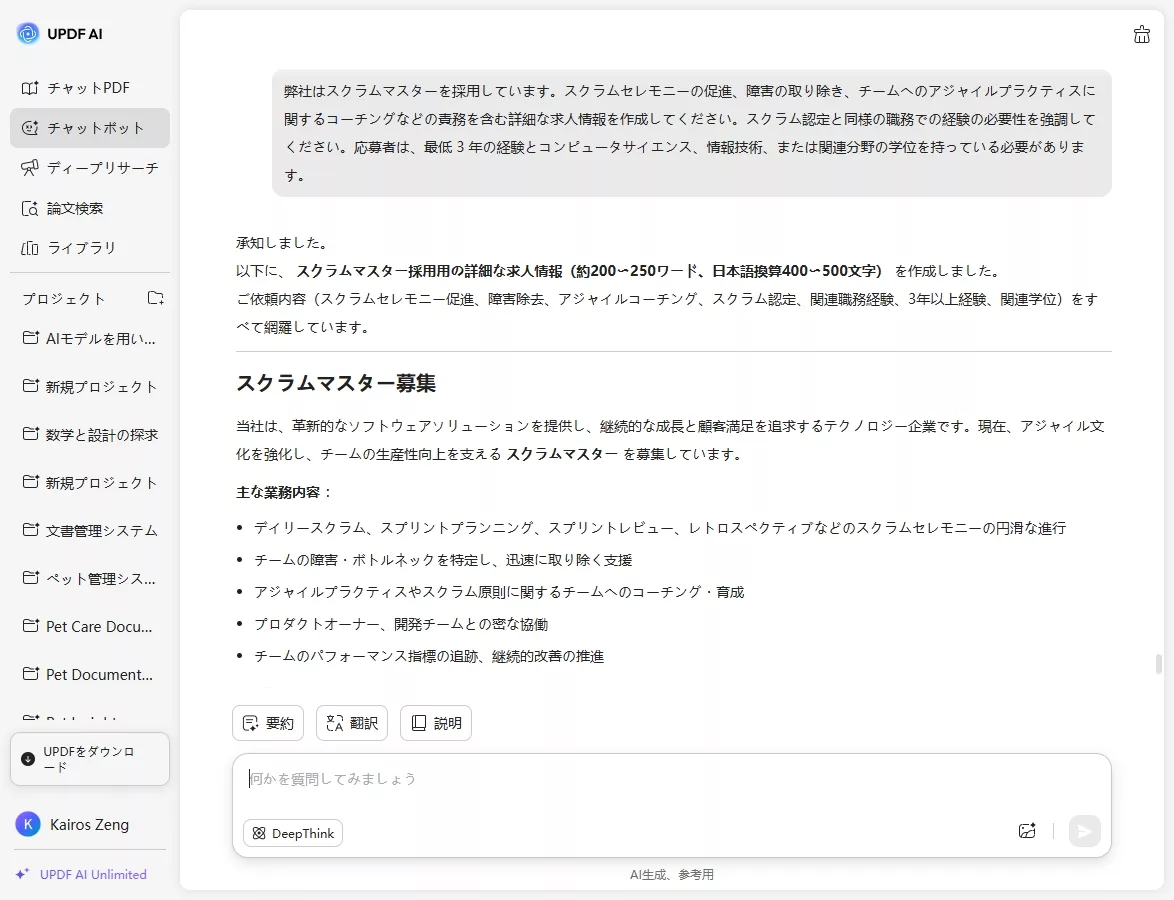Create a new project folder
Viewport: 1174px width, 900px height.
[x=155, y=297]
